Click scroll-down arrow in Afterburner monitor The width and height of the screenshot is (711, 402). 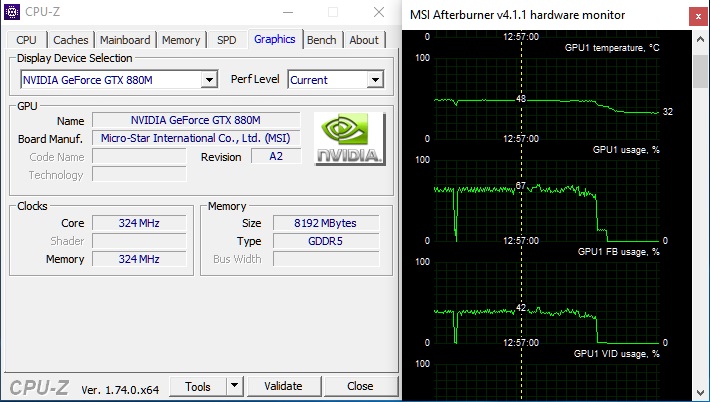coord(700,392)
